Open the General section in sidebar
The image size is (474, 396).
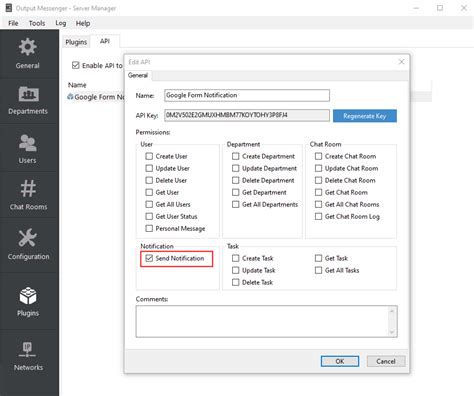(28, 53)
